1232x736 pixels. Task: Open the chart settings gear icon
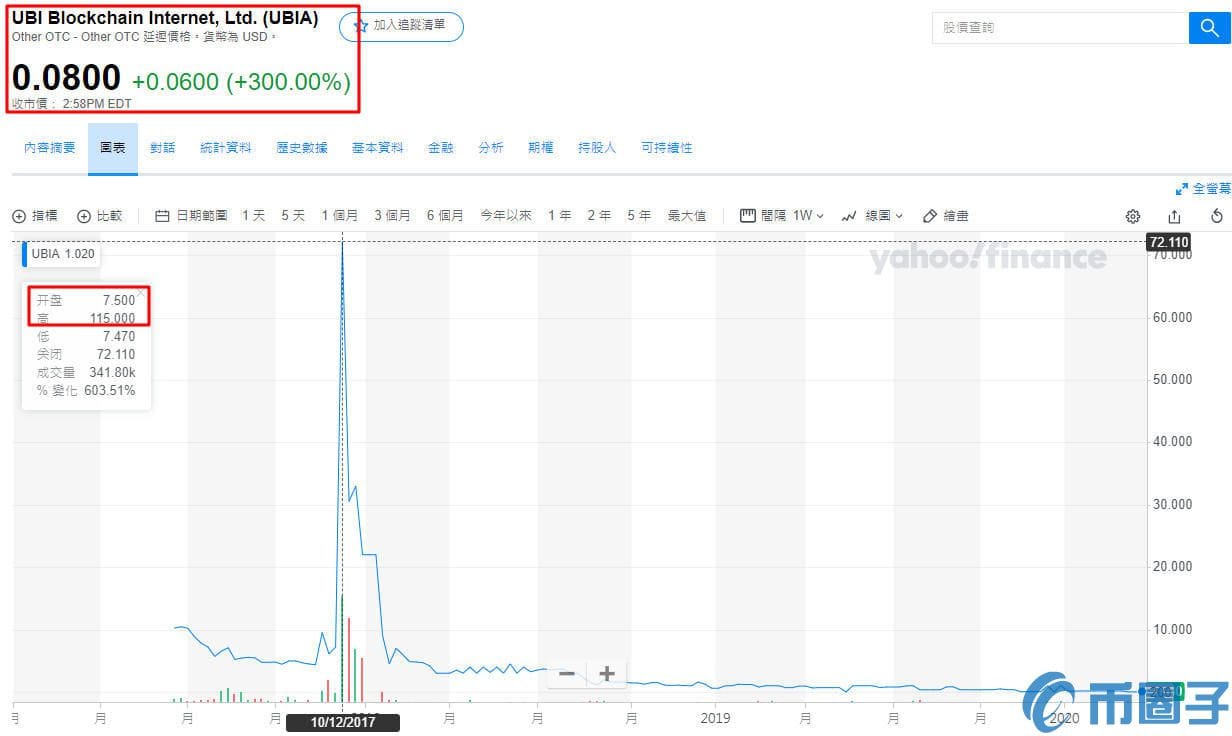pyautogui.click(x=1132, y=215)
